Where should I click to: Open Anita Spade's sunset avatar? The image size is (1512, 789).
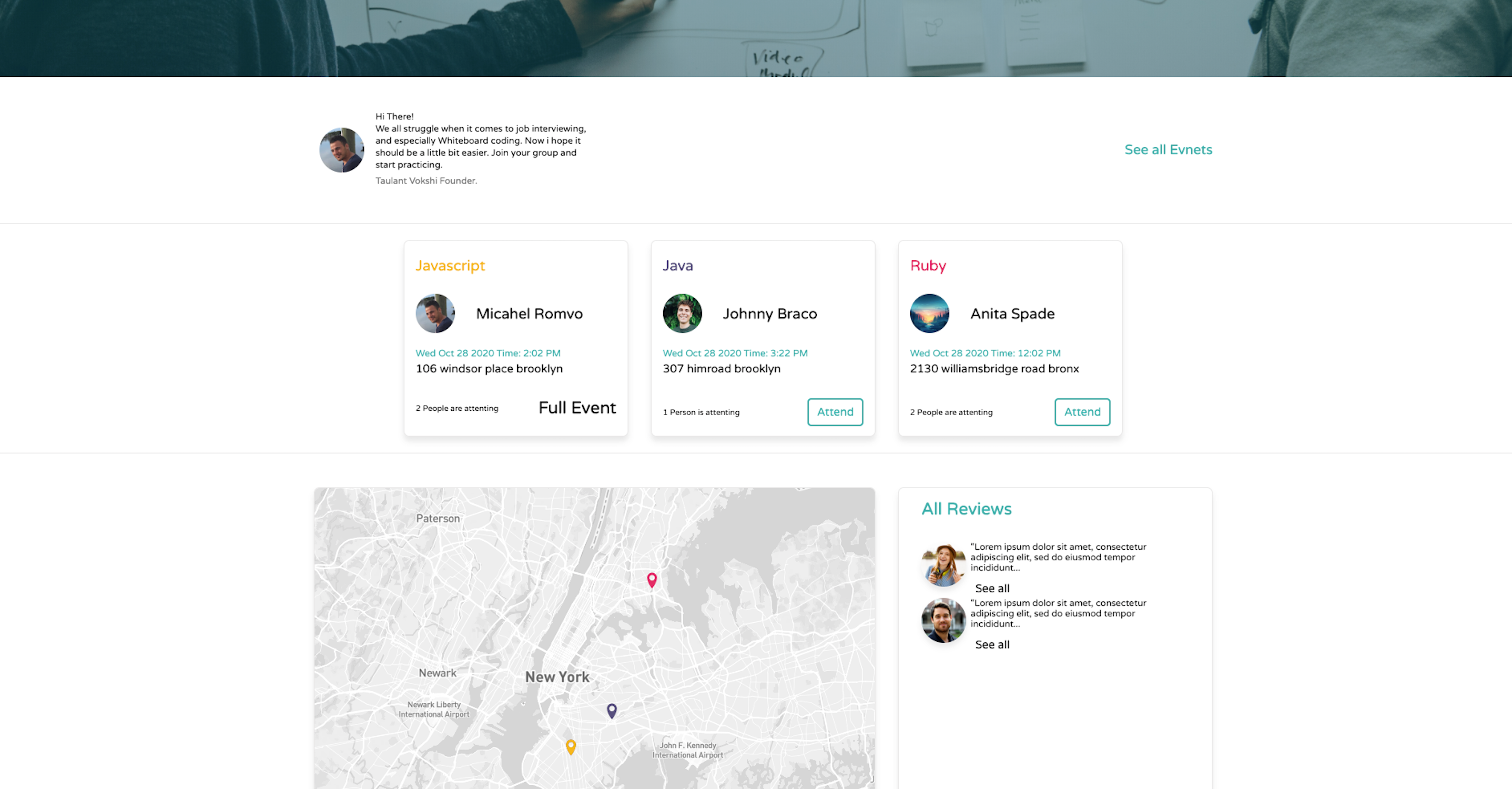tap(929, 313)
